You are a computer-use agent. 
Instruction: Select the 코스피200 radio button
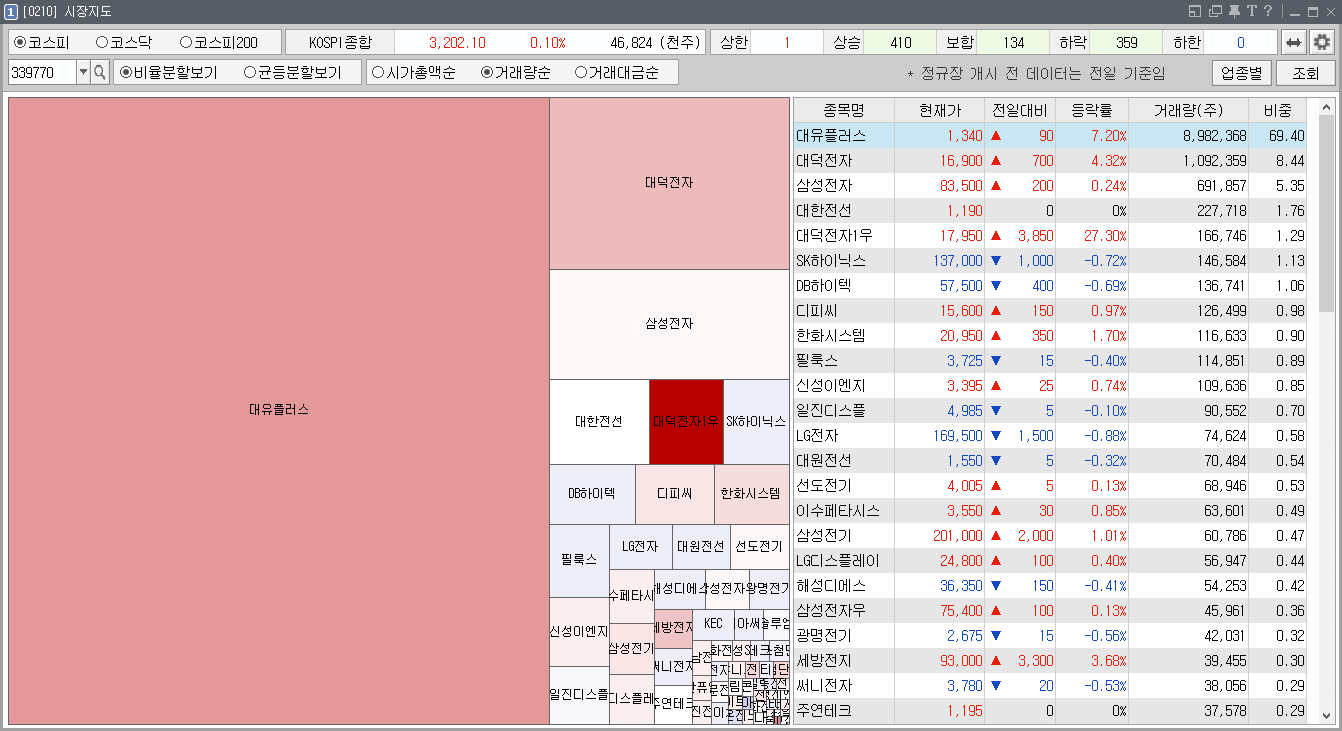click(x=219, y=42)
